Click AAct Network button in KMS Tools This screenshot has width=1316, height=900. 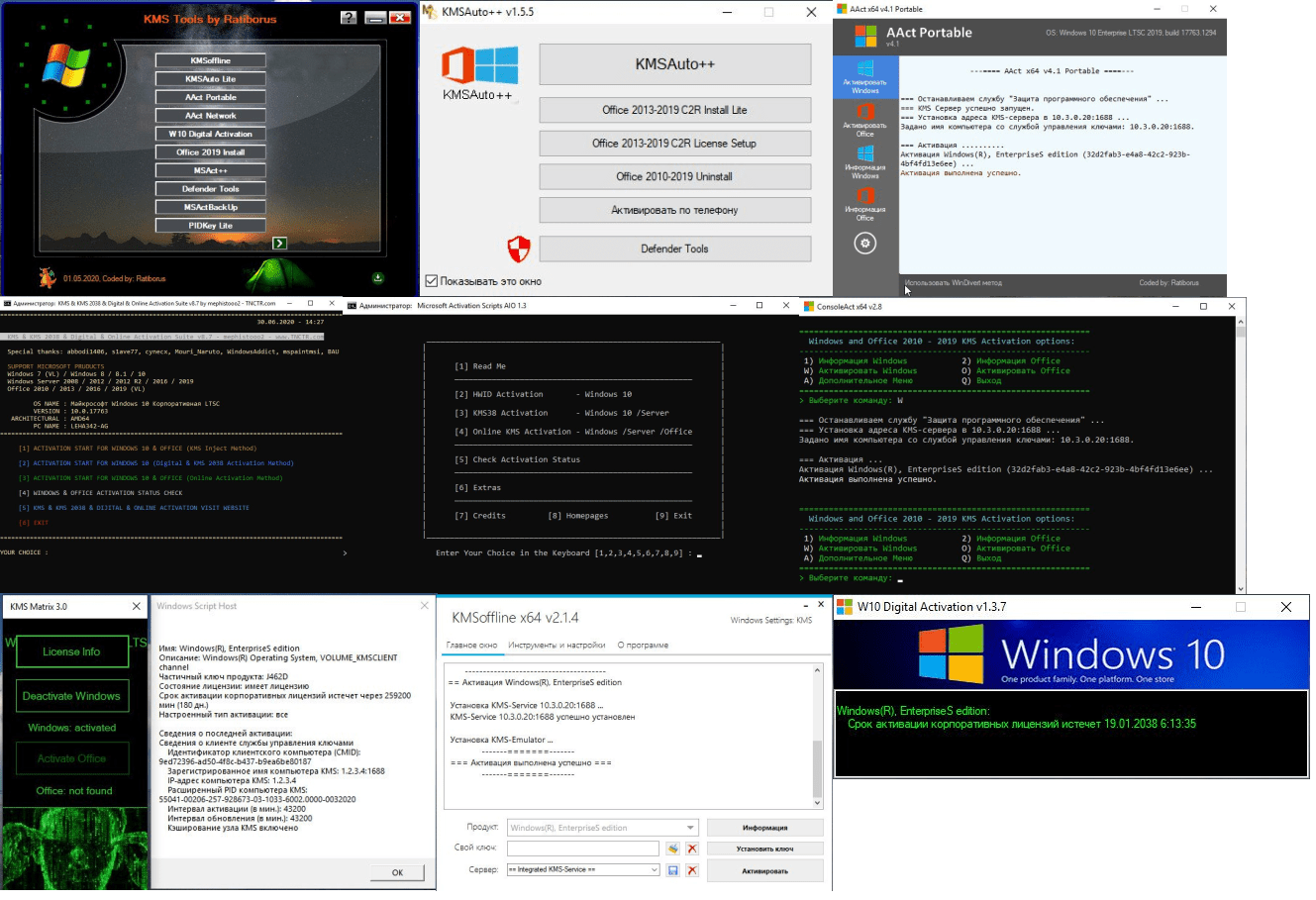[210, 116]
